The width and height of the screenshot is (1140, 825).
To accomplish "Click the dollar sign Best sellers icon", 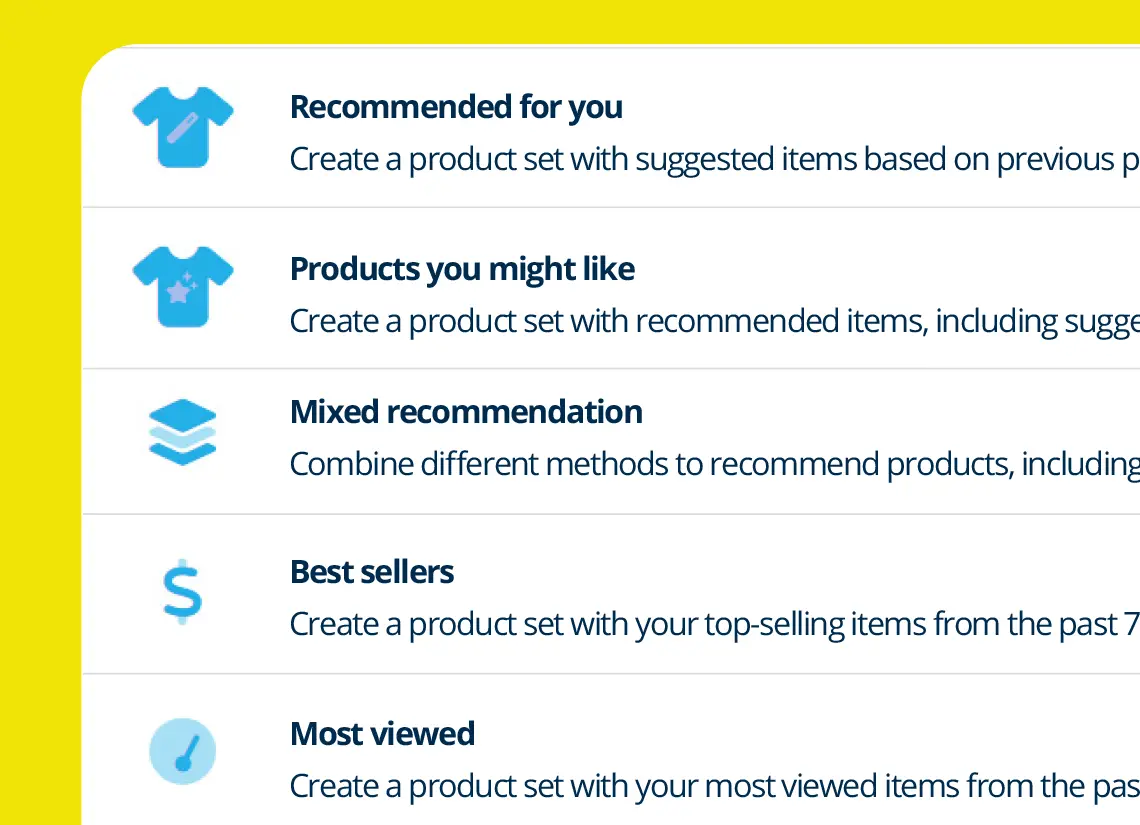I will 183,591.
